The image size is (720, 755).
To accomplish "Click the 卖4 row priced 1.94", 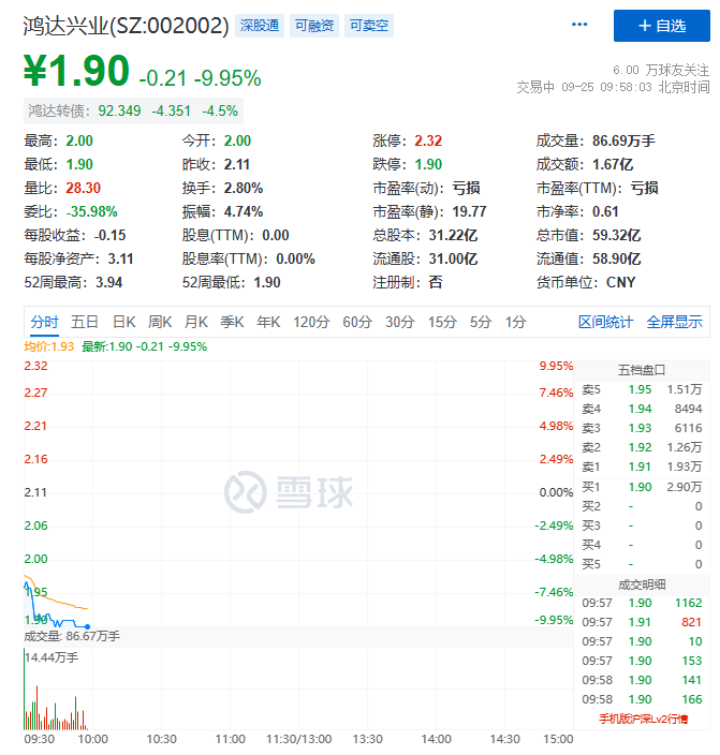I will coord(641,409).
